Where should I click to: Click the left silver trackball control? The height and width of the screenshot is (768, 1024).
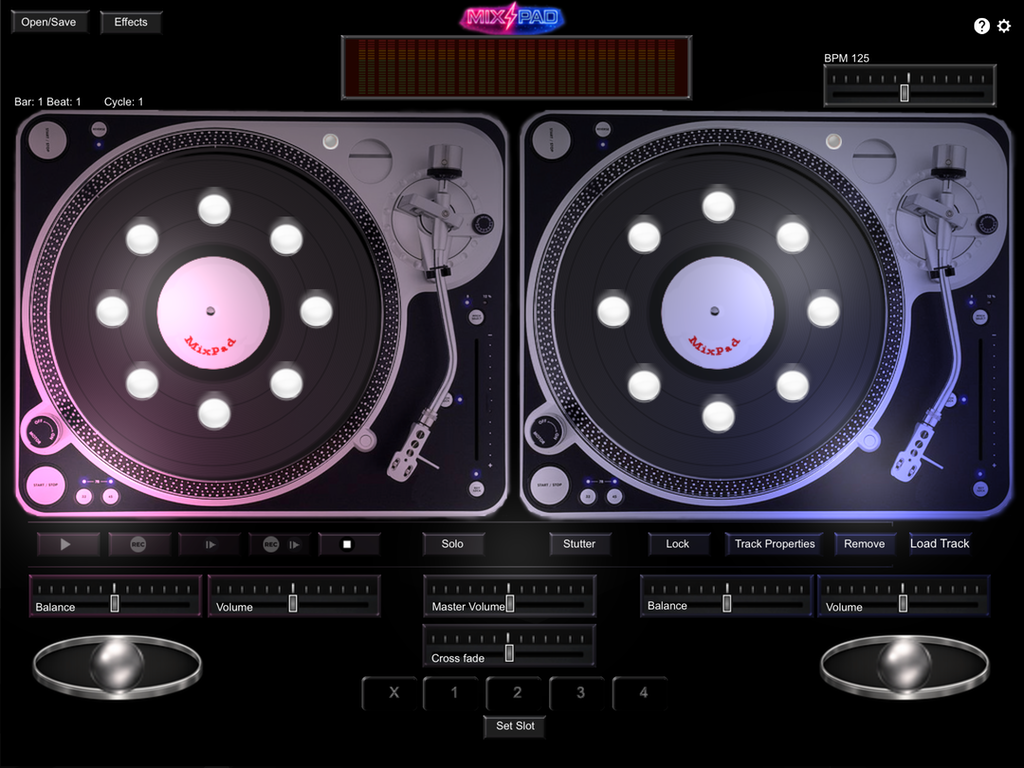click(x=118, y=667)
